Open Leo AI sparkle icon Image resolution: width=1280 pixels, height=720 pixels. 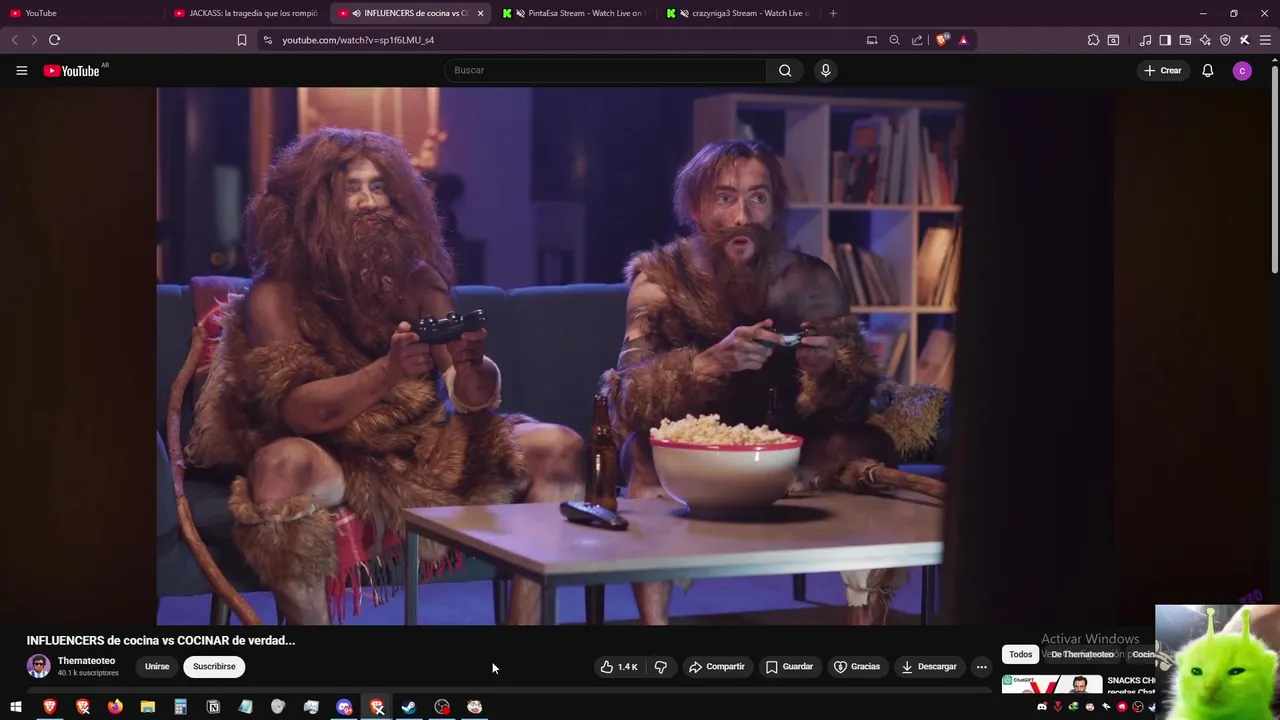click(1205, 40)
